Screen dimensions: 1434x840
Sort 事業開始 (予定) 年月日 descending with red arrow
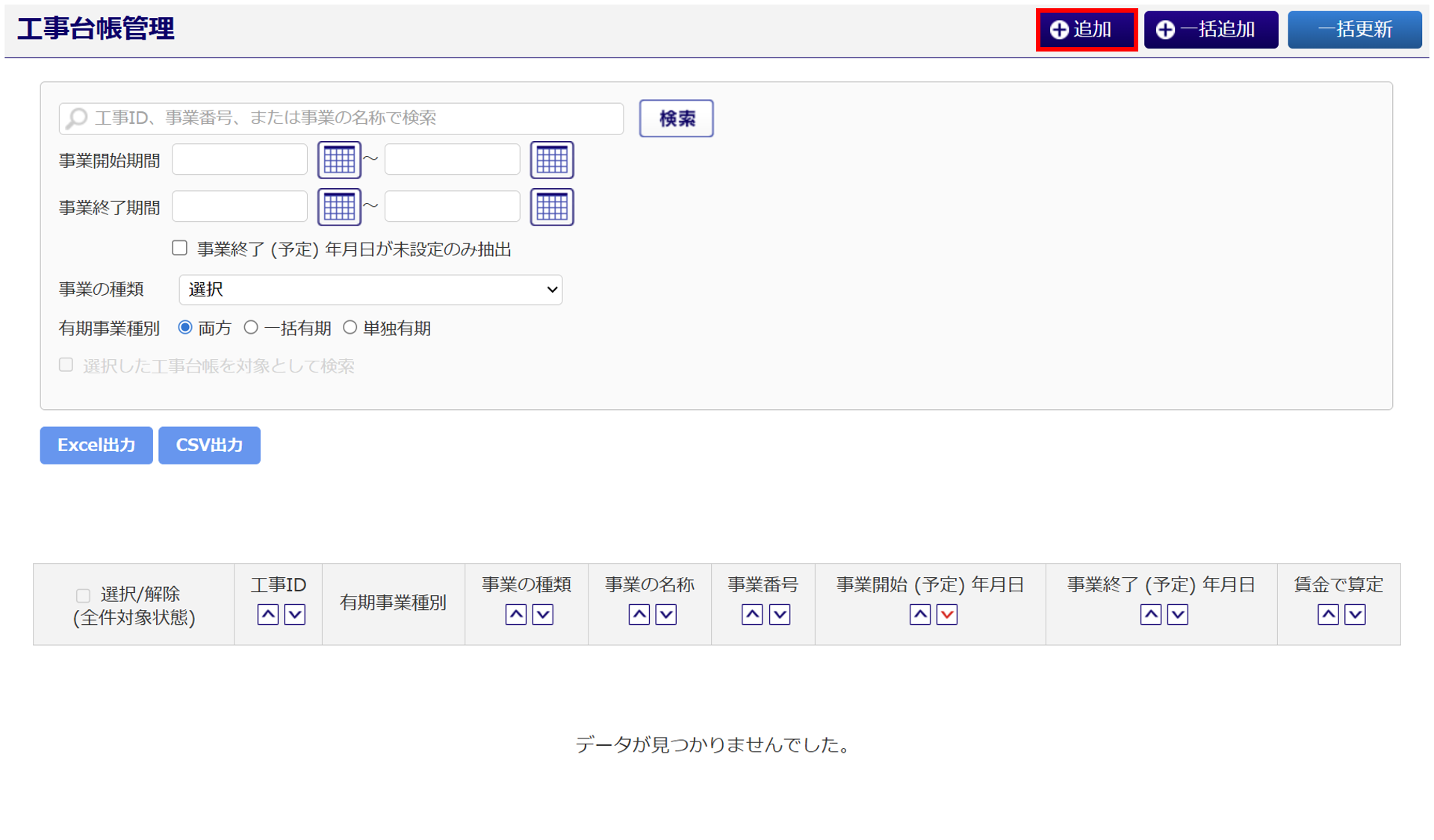pyautogui.click(x=947, y=615)
